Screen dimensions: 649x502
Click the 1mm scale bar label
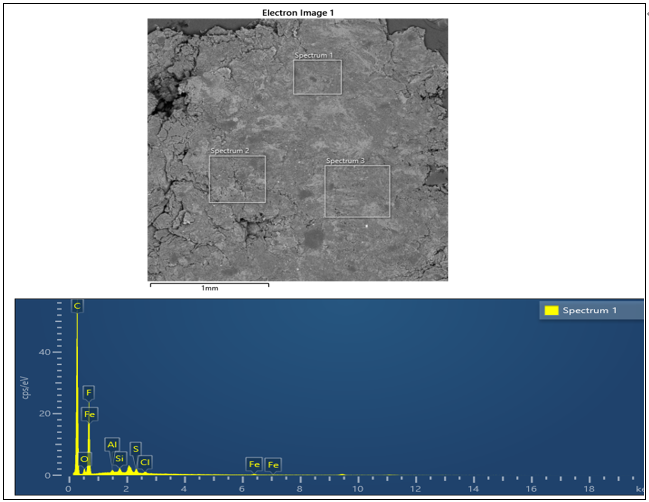coord(209,288)
